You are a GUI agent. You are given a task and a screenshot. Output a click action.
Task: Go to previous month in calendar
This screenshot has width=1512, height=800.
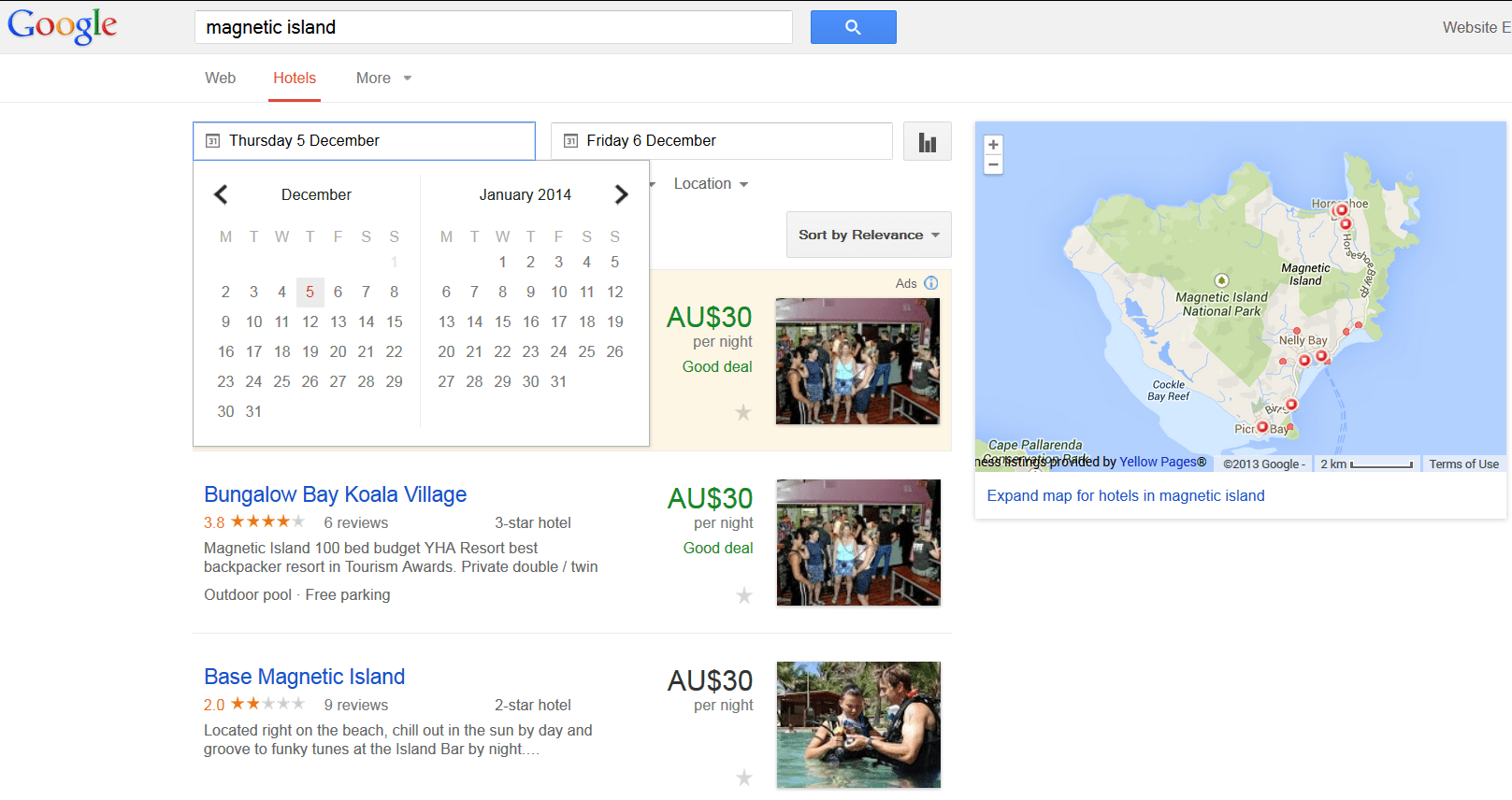[221, 194]
